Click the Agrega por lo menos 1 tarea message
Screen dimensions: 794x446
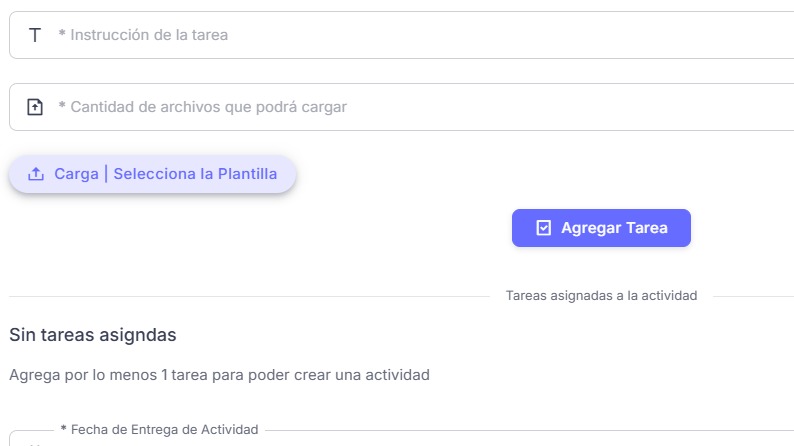(x=219, y=376)
